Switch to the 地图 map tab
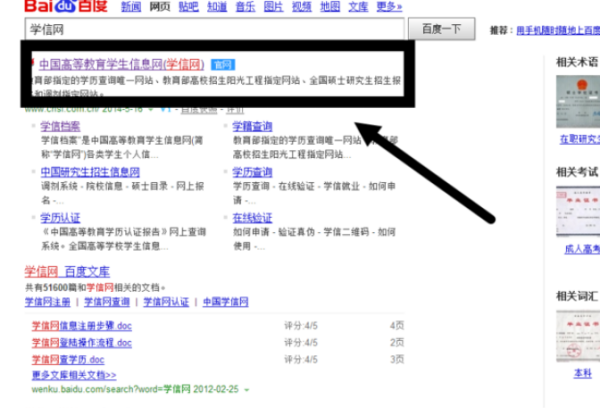Viewport: 600px width, 408px height. 330,7
